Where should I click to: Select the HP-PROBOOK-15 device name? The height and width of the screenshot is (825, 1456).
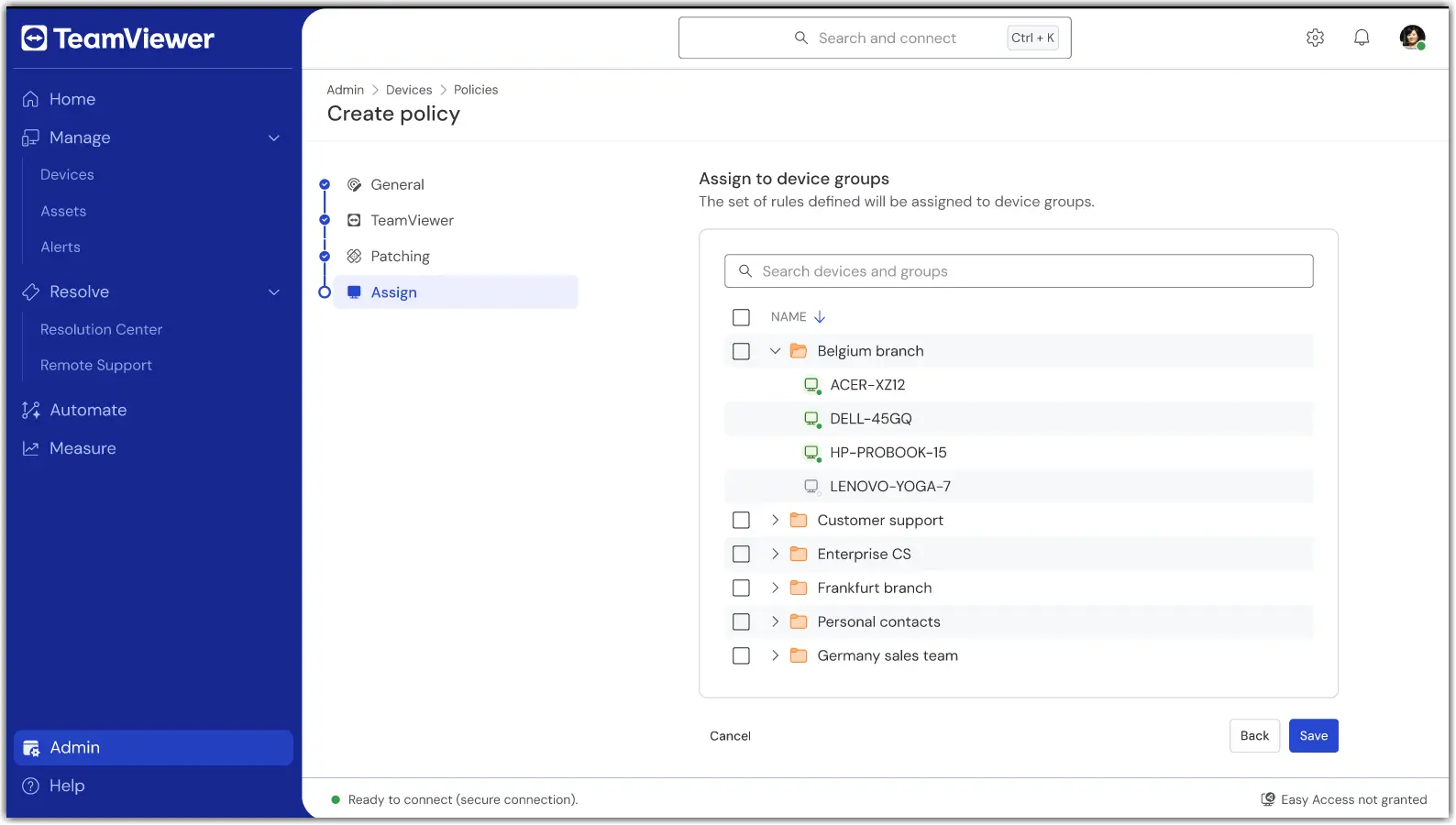click(x=888, y=453)
